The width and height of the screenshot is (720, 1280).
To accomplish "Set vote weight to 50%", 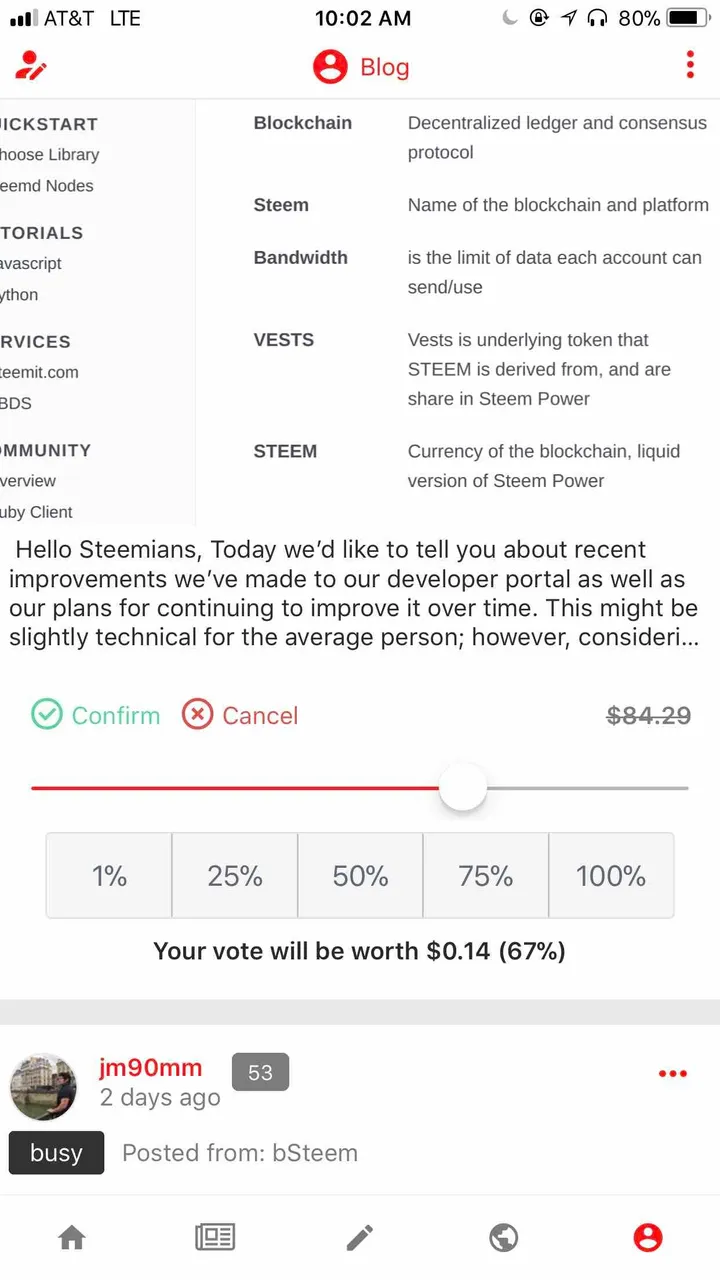I will tap(360, 876).
